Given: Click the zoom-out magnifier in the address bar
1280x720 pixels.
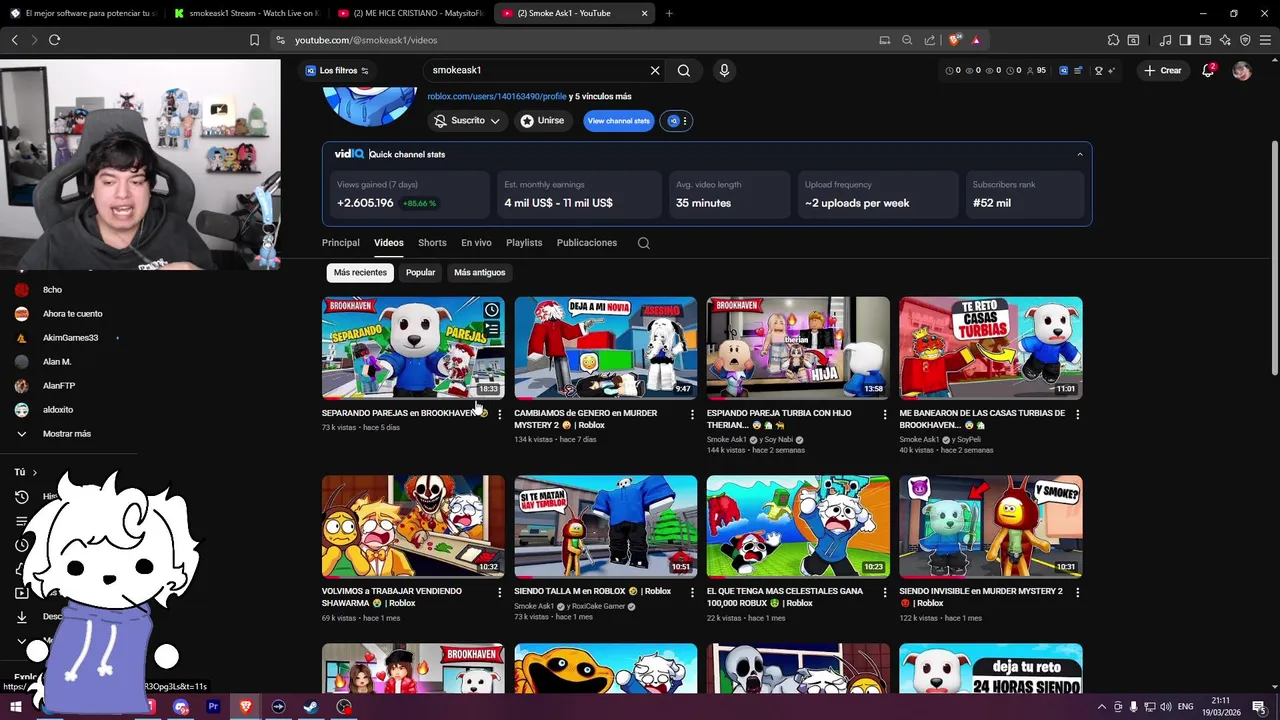Looking at the screenshot, I should [x=907, y=40].
